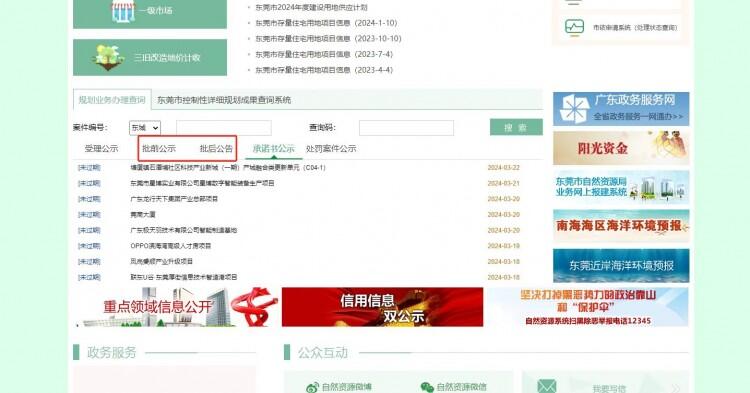Open the 广东政务服务网 banner
750x393 pixels.
click(621, 109)
